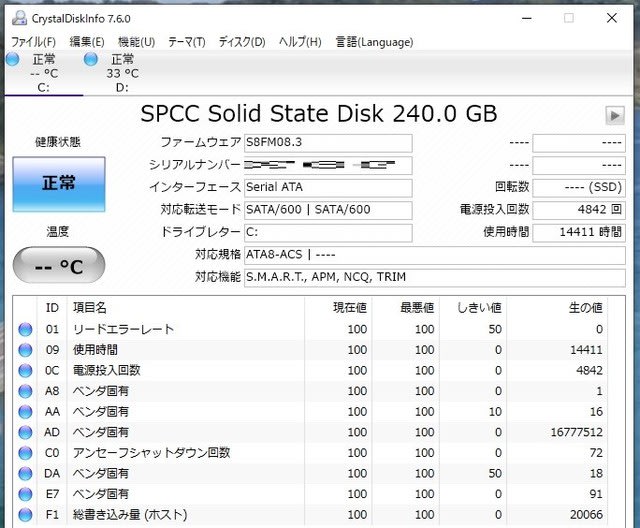
Task: Open the テーマ(T) menu
Action: [187, 42]
